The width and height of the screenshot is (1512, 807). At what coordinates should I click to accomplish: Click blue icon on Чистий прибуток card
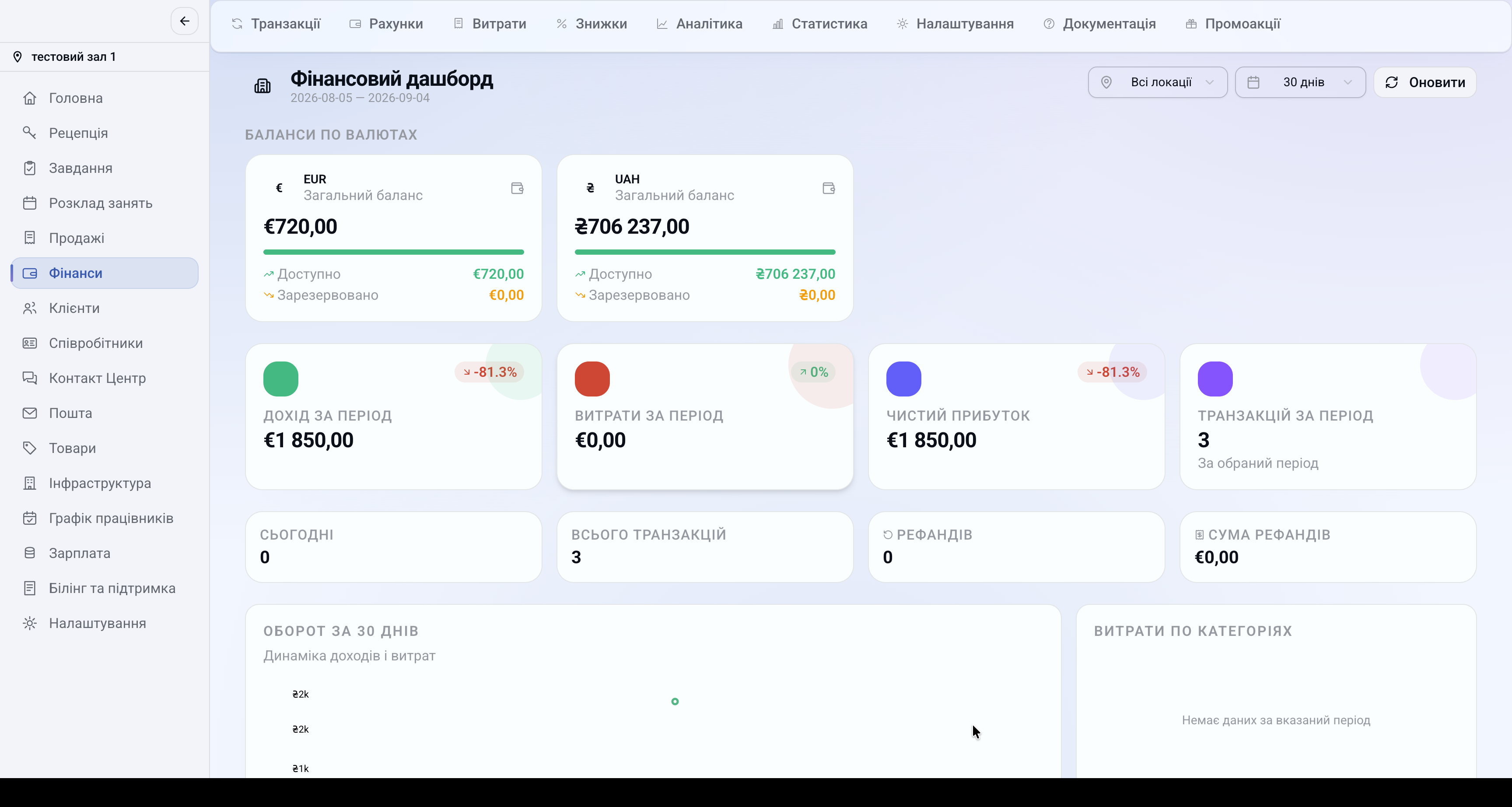tap(904, 379)
